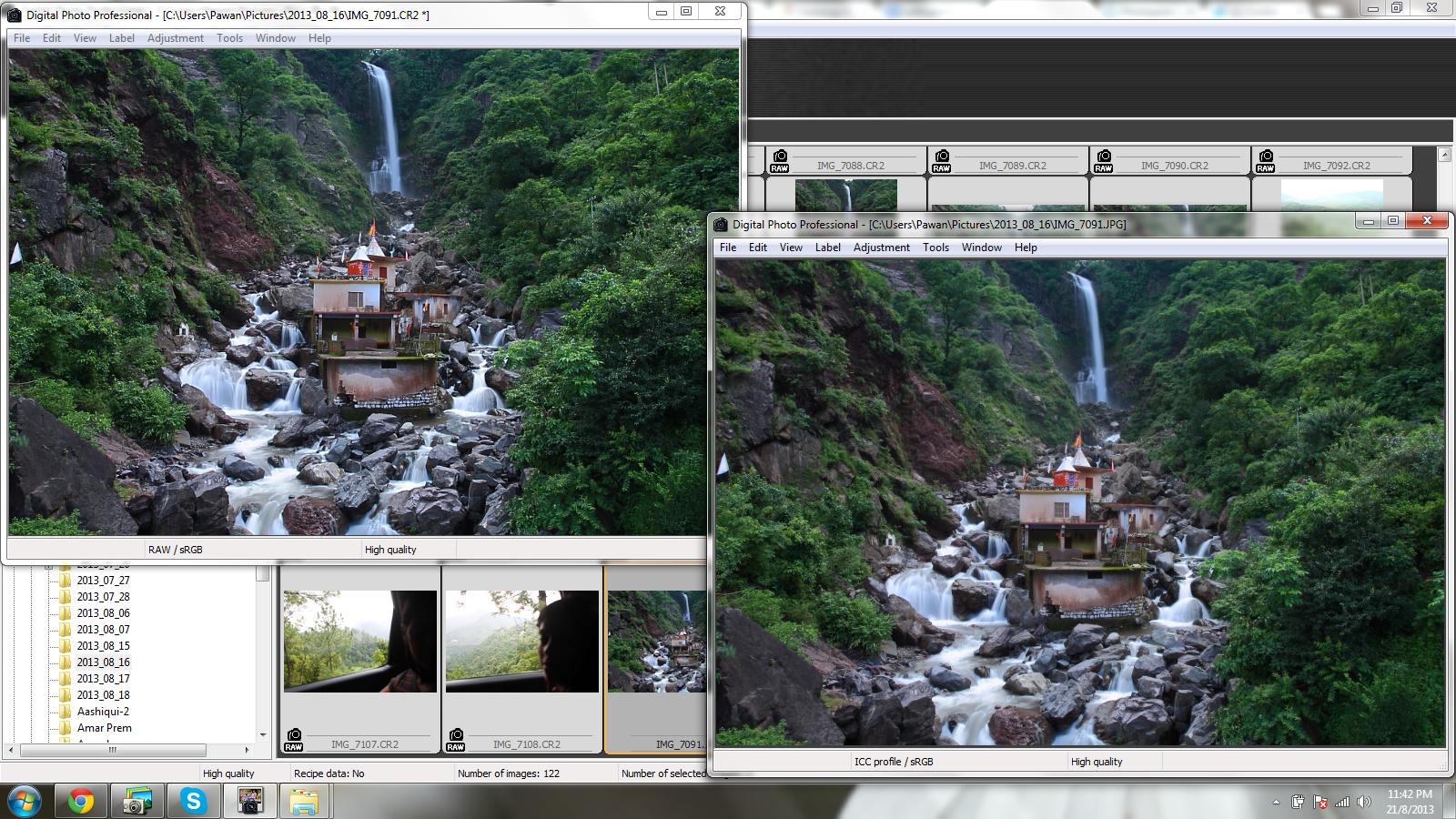Click thumbnail pane scroll-up arrow in main window
Screen dimensions: 1456x819
pos(1444,155)
